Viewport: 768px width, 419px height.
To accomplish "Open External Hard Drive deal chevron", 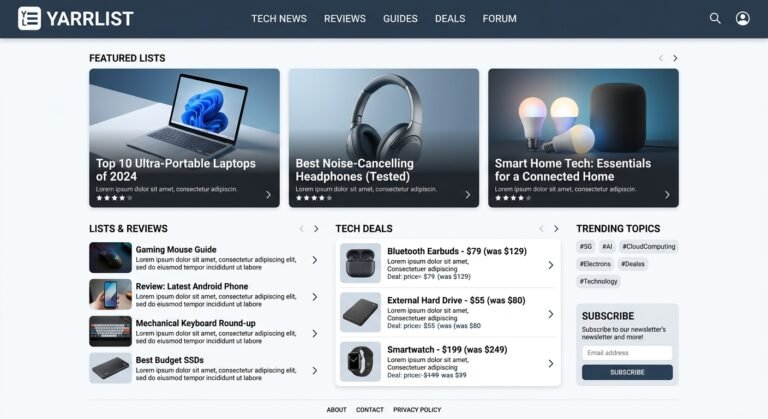I will [x=551, y=314].
